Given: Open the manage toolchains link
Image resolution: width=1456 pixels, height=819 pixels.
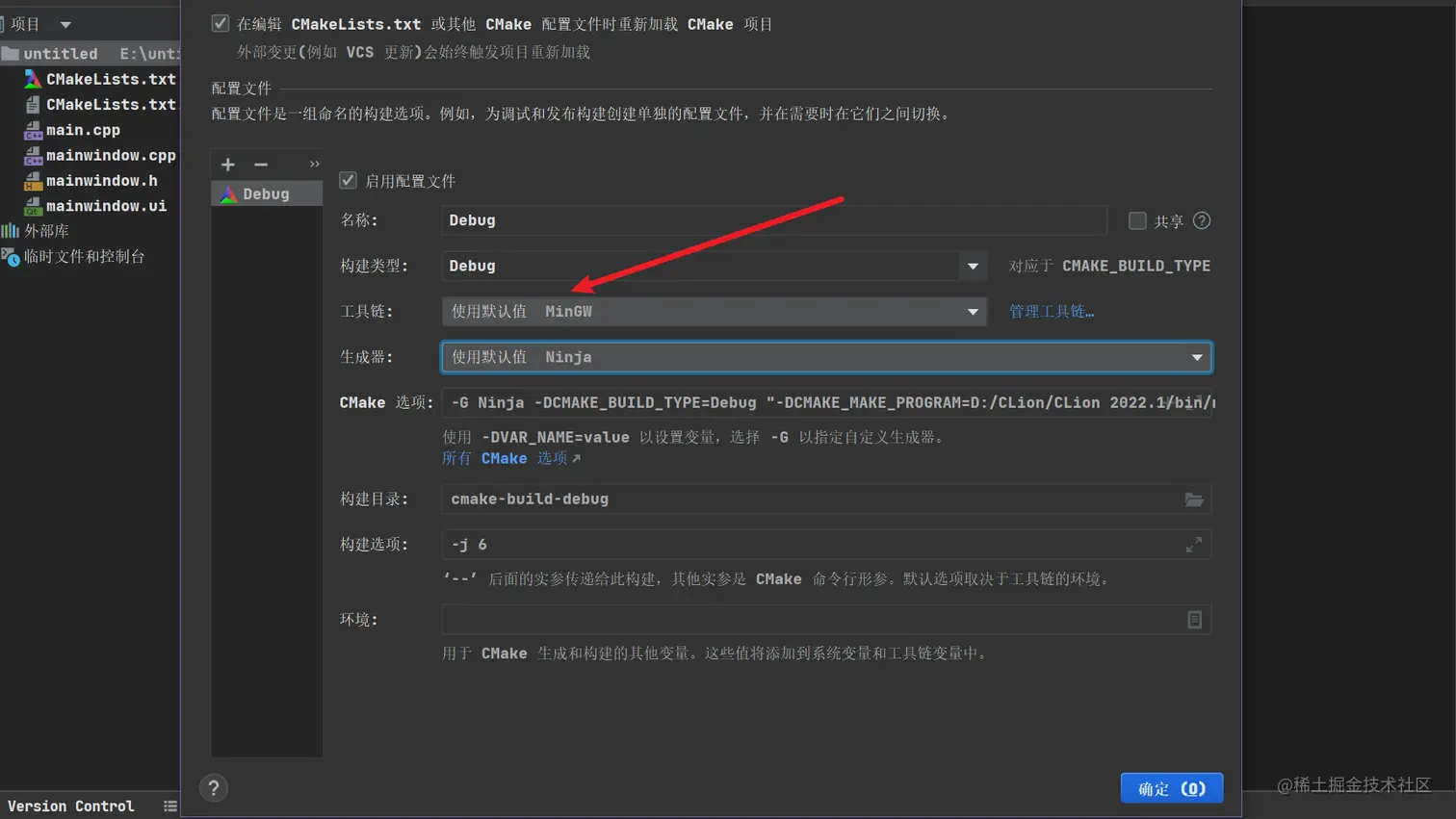Looking at the screenshot, I should [x=1052, y=311].
